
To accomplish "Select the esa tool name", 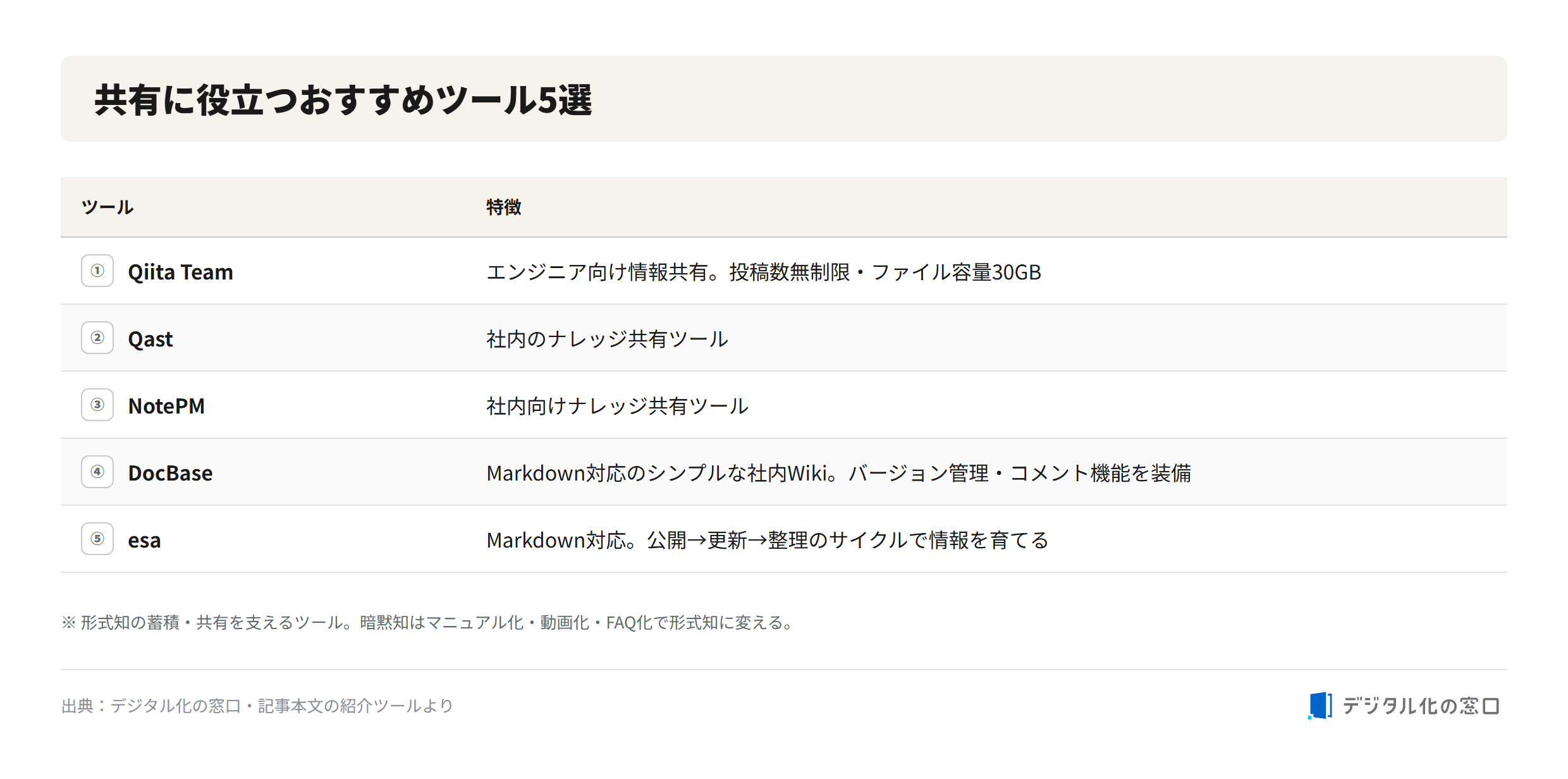I will click(x=144, y=541).
